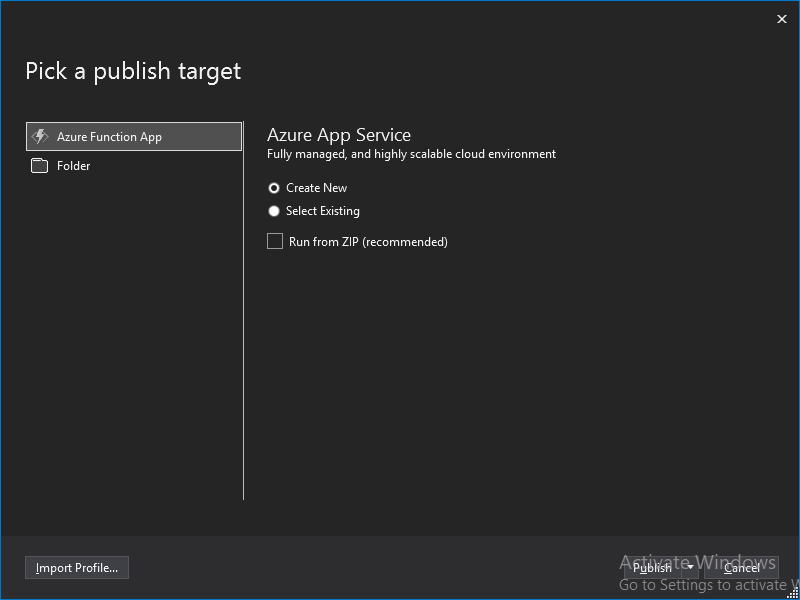The image size is (800, 600).
Task: Select Folder publish target label
Action: [x=73, y=166]
